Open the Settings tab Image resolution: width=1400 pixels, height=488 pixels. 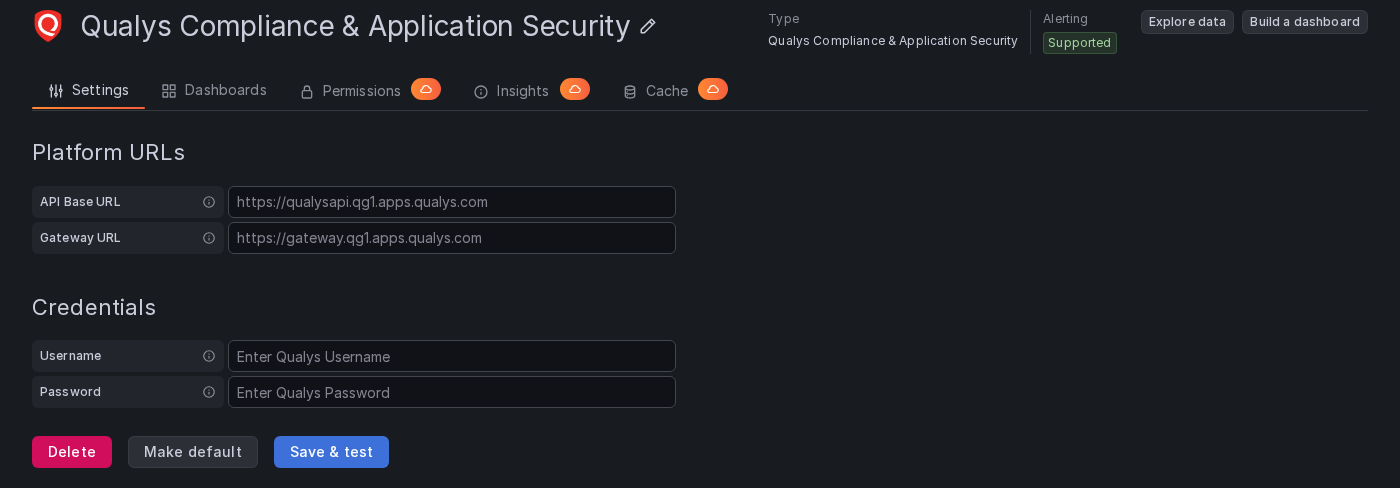coord(89,90)
